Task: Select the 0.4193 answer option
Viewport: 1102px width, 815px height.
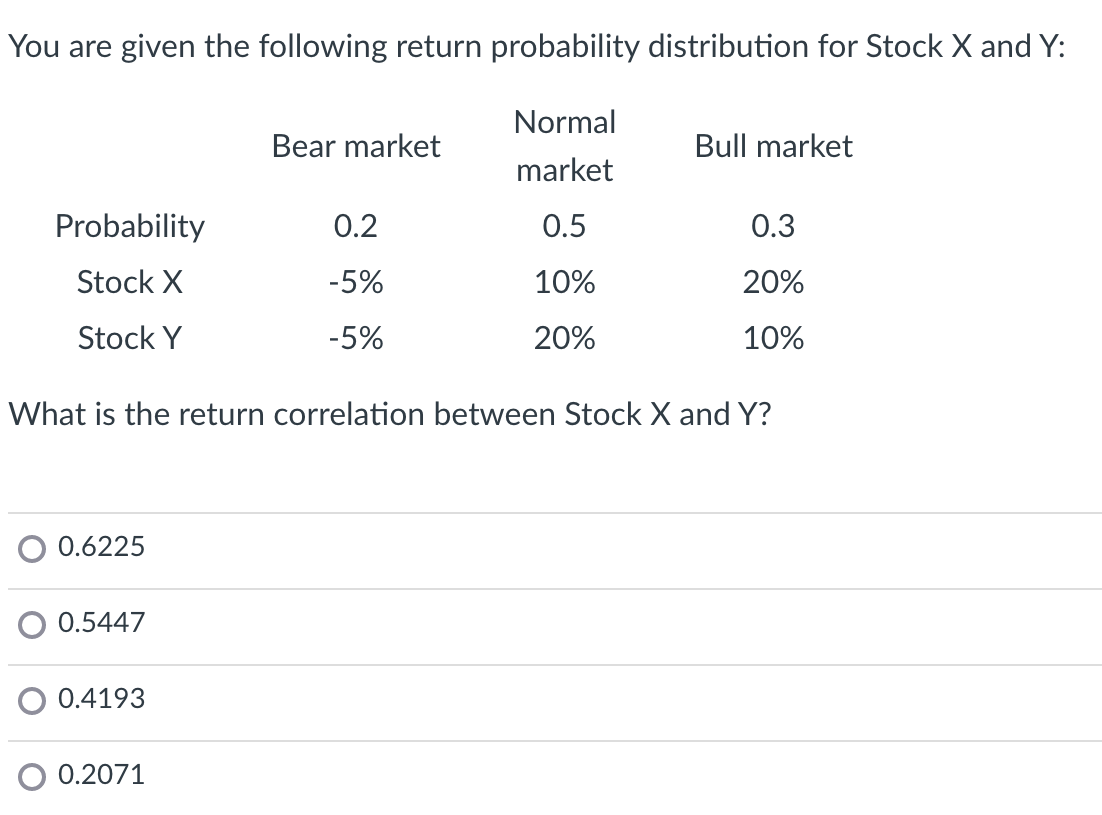Action: (x=101, y=699)
